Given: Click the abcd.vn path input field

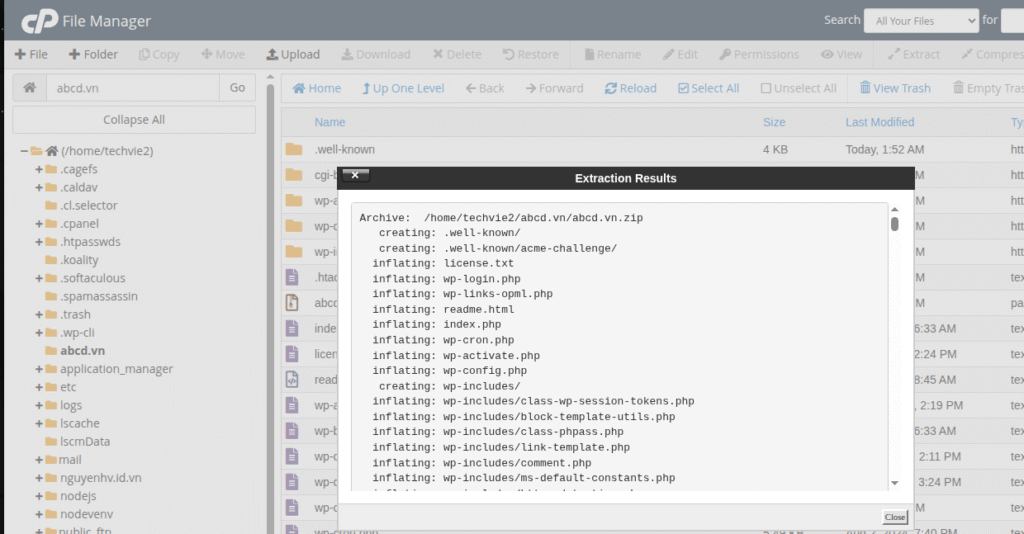Looking at the screenshot, I should click(x=132, y=88).
